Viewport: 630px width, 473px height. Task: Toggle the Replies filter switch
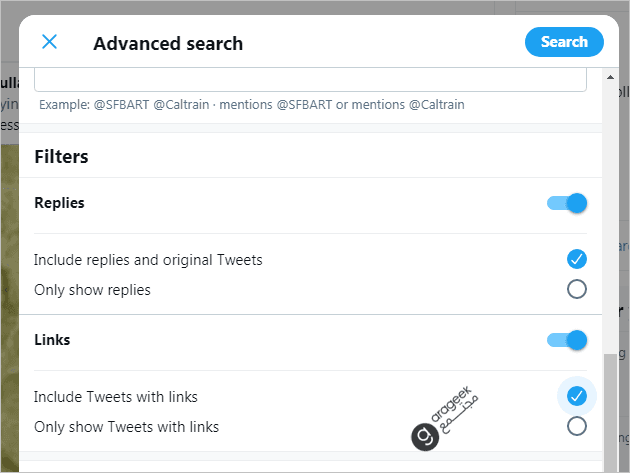click(567, 203)
